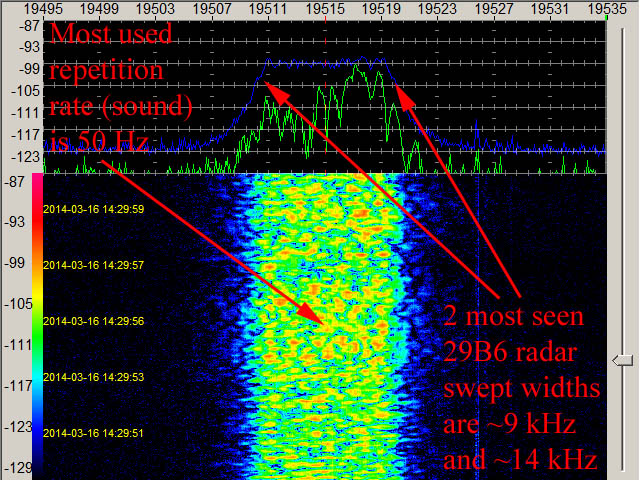Click the -87 dB label on spectrum axis
This screenshot has width=640, height=480.
[29, 27]
